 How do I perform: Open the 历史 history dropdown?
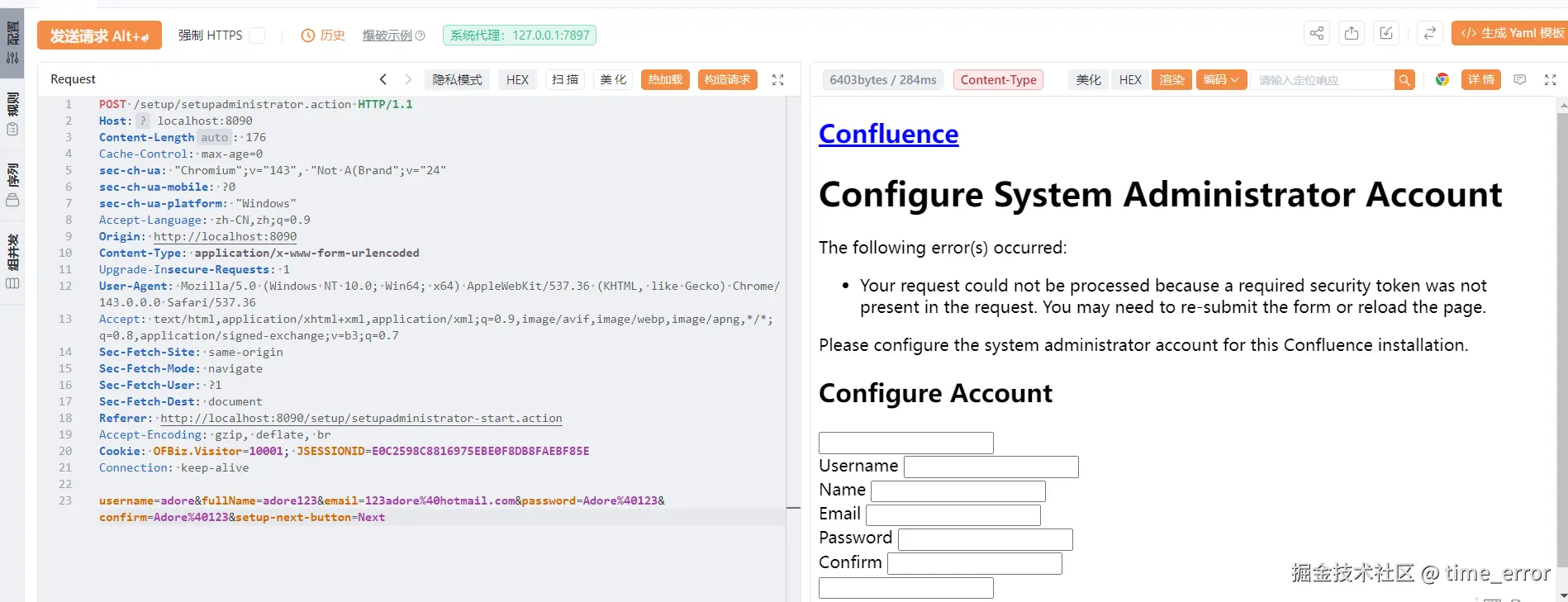click(323, 36)
